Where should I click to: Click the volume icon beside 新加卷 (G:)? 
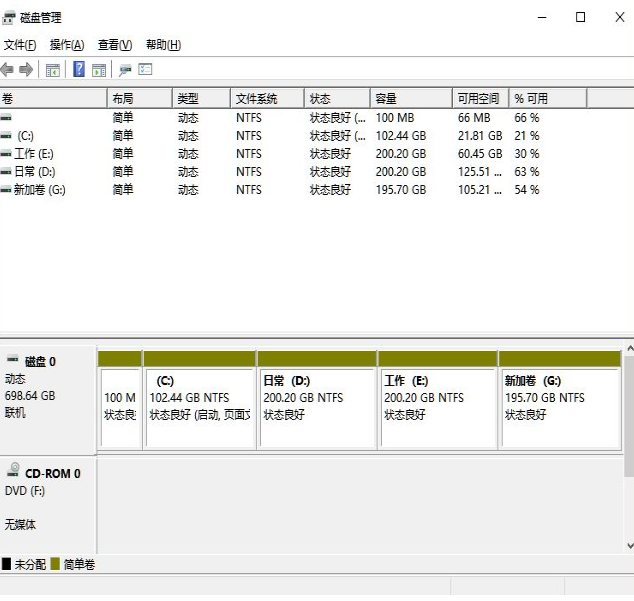tap(6, 190)
